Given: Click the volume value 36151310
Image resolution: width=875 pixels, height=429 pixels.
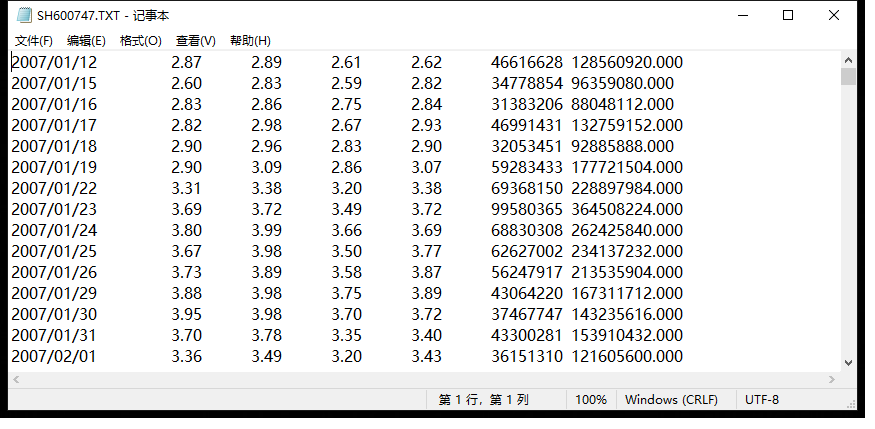Looking at the screenshot, I should 527,356.
